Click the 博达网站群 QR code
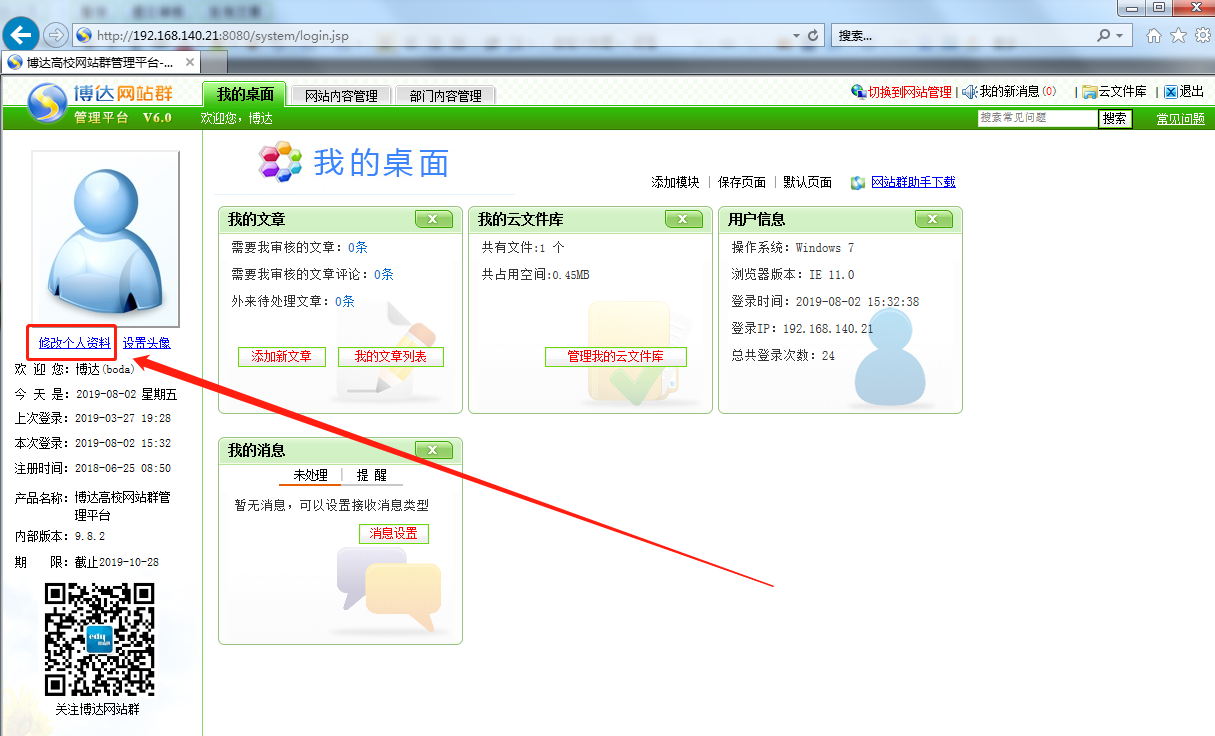1215x736 pixels. (100, 640)
